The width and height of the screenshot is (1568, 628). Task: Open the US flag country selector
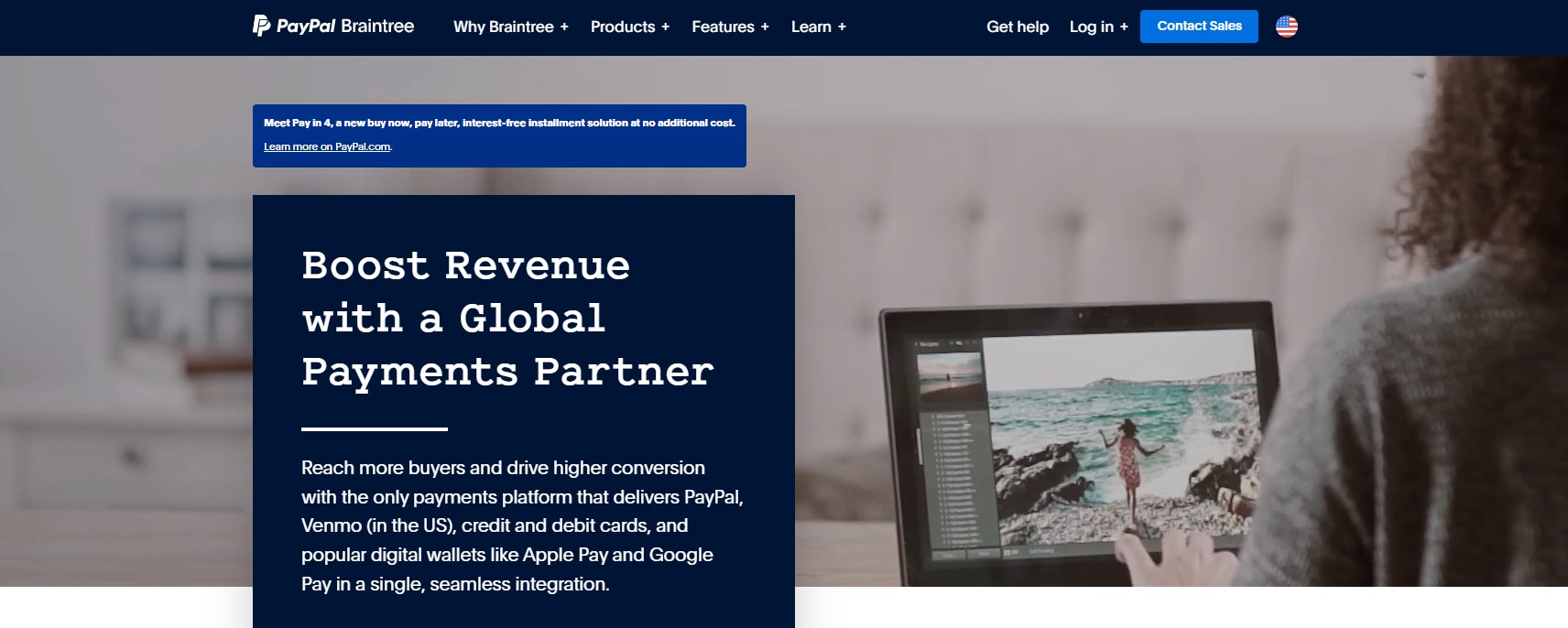1286,27
